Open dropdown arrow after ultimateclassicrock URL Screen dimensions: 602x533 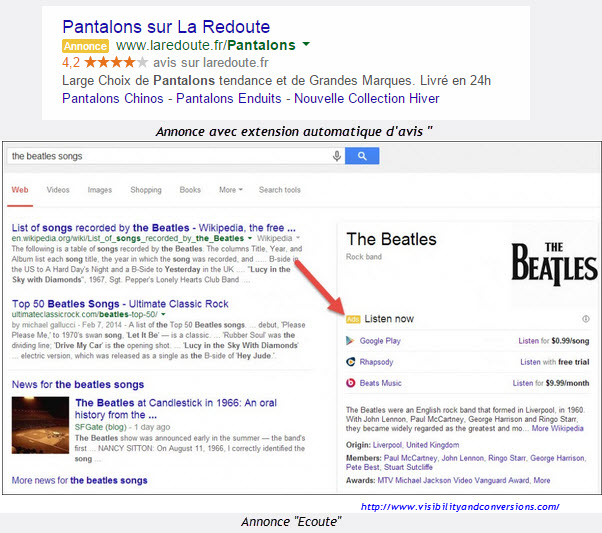coord(163,315)
